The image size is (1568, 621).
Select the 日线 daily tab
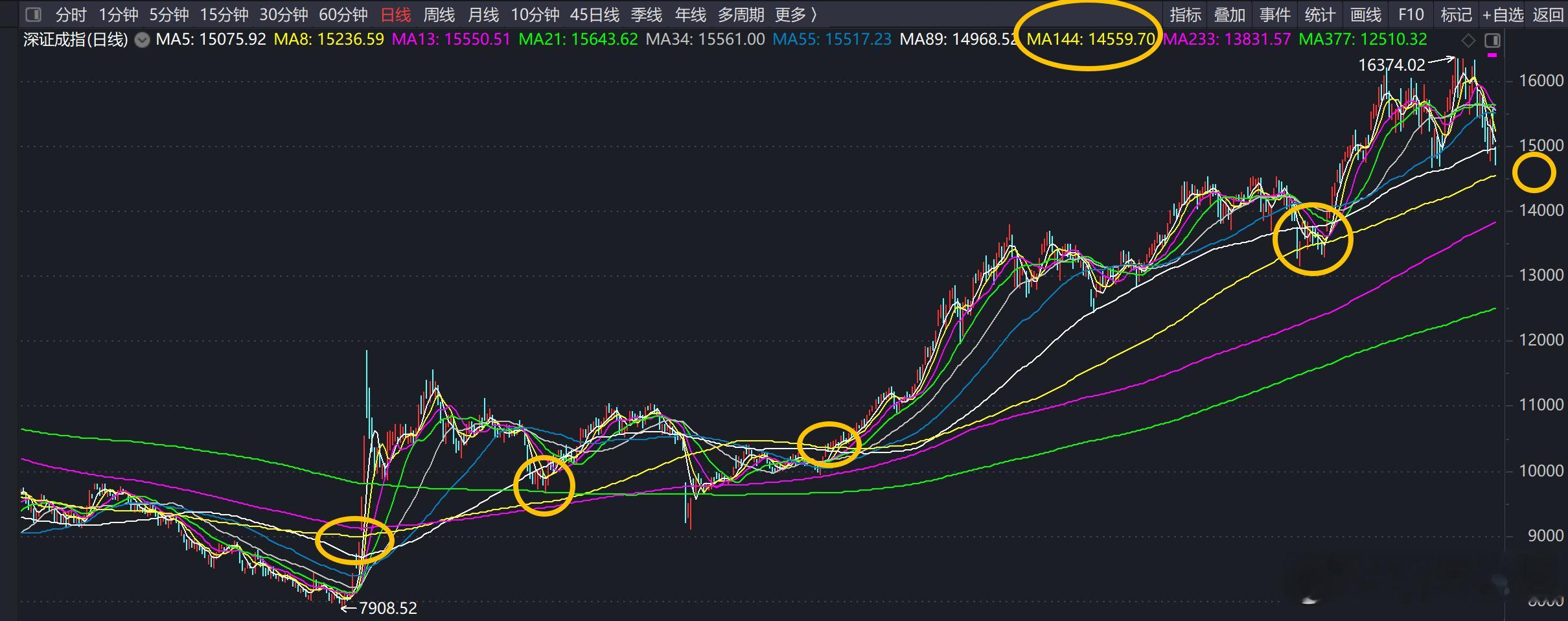point(395,14)
